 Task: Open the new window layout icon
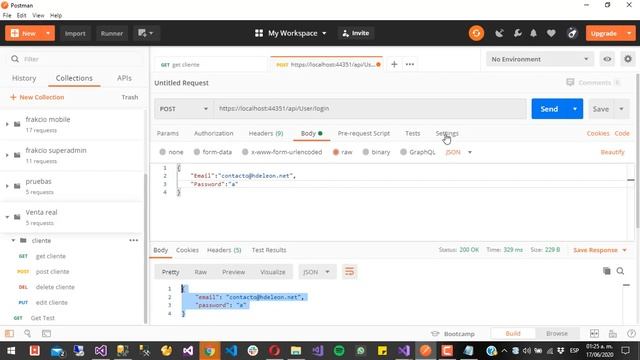145,33
